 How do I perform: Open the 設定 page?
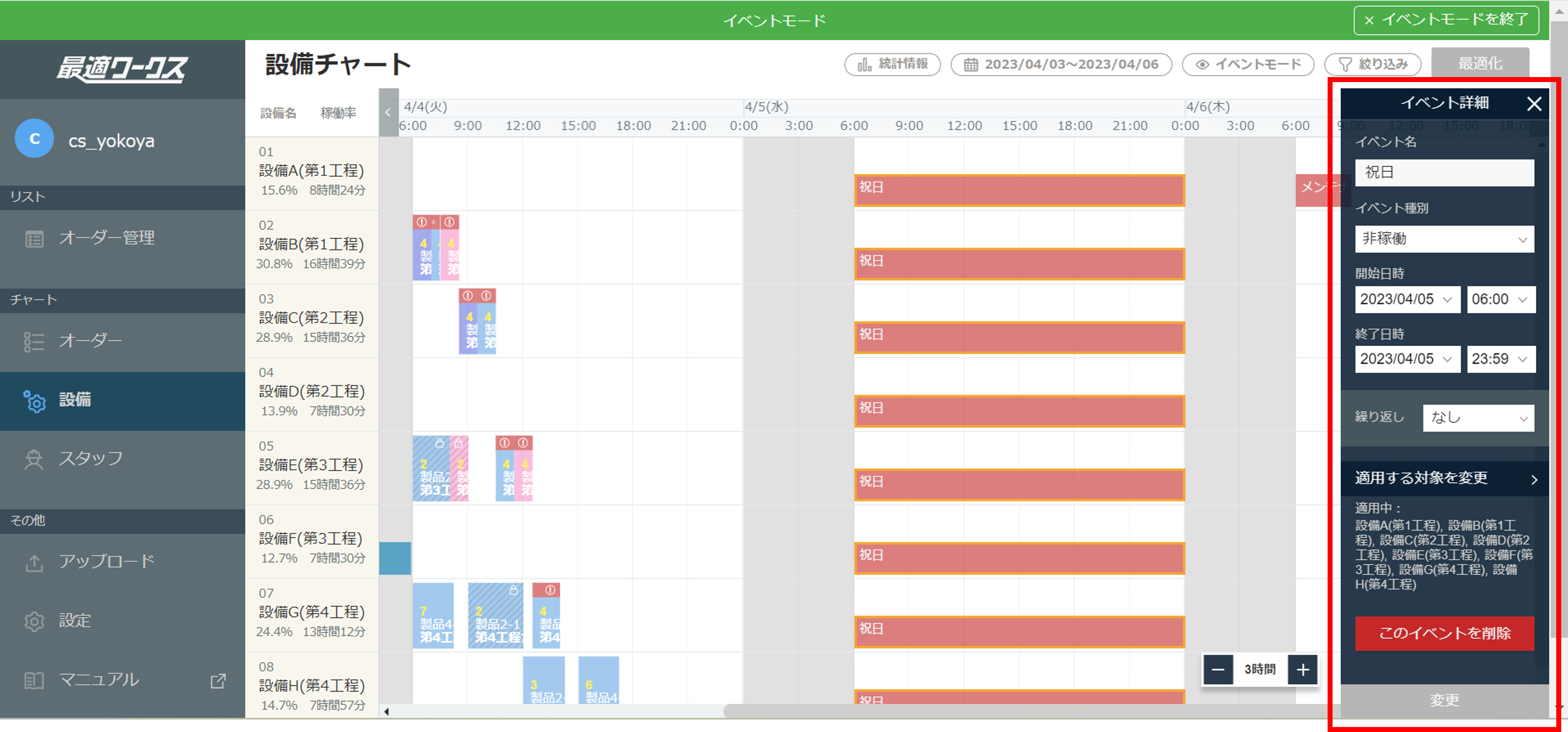click(122, 621)
